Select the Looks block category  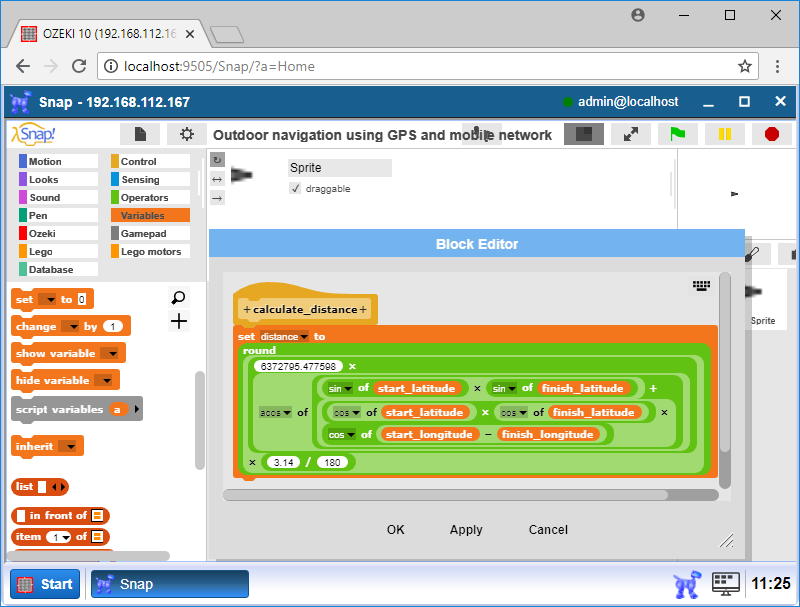(x=58, y=180)
